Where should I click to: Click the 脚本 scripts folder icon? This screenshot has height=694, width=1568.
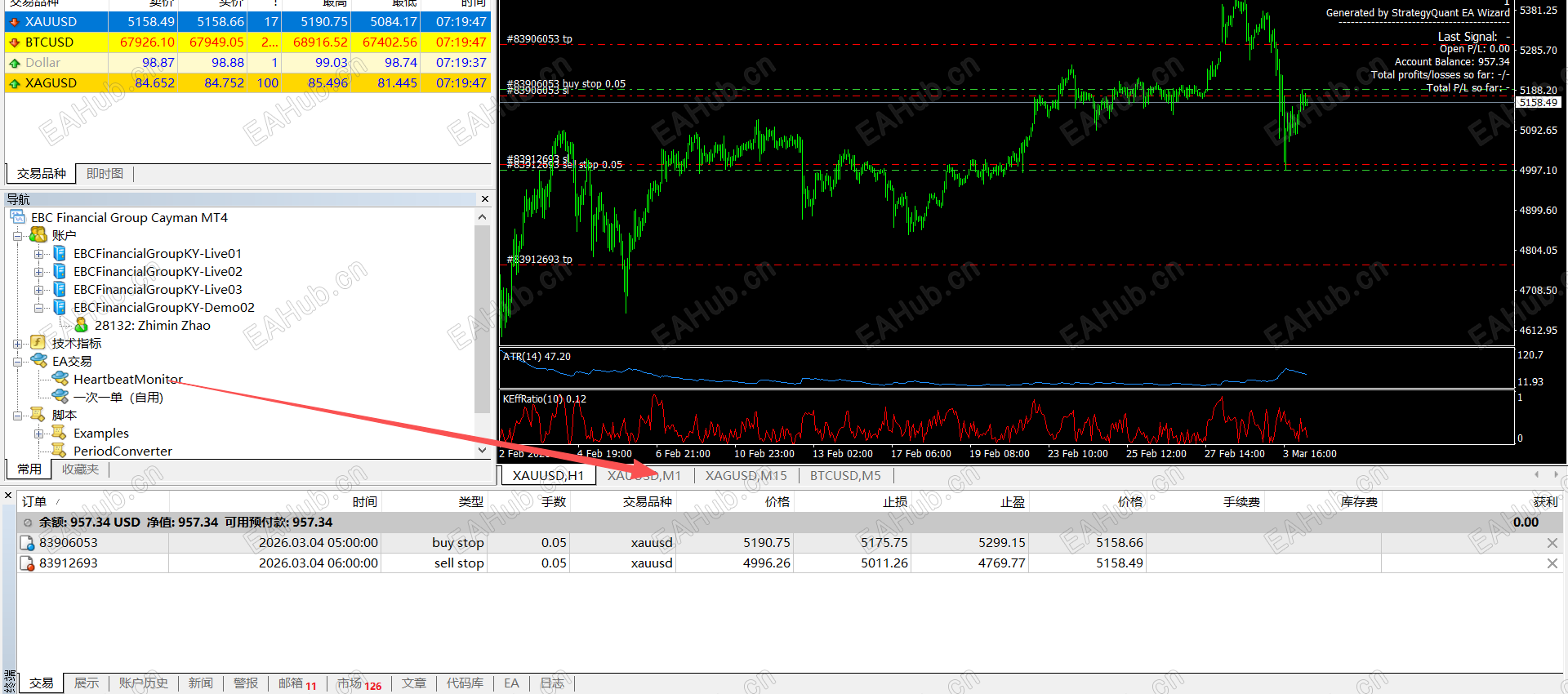38,415
